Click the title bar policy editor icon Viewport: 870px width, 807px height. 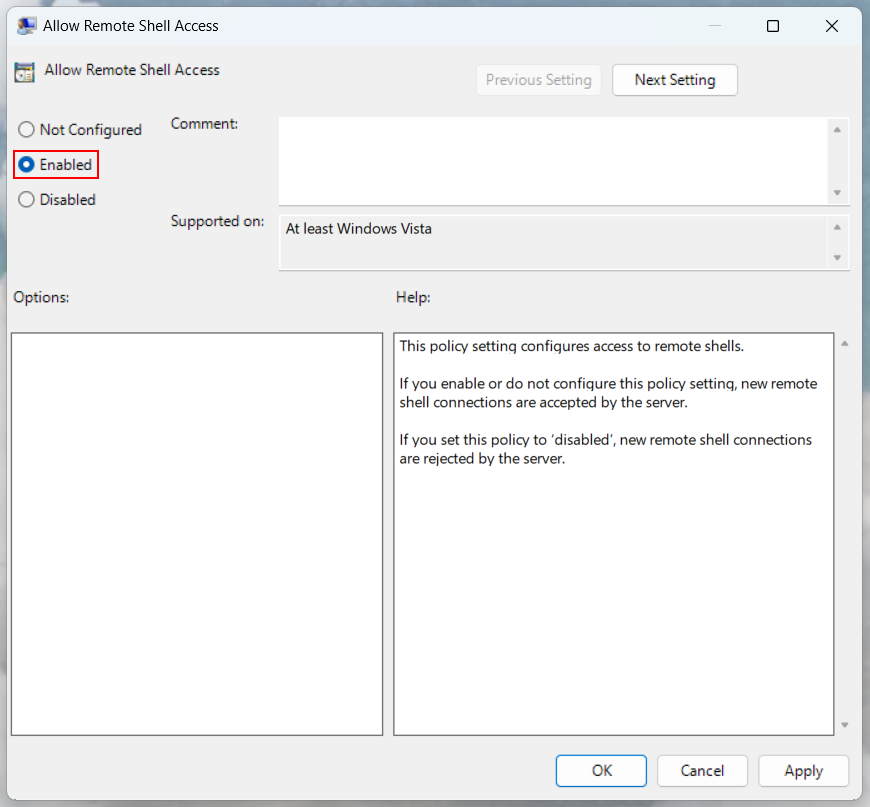[27, 26]
